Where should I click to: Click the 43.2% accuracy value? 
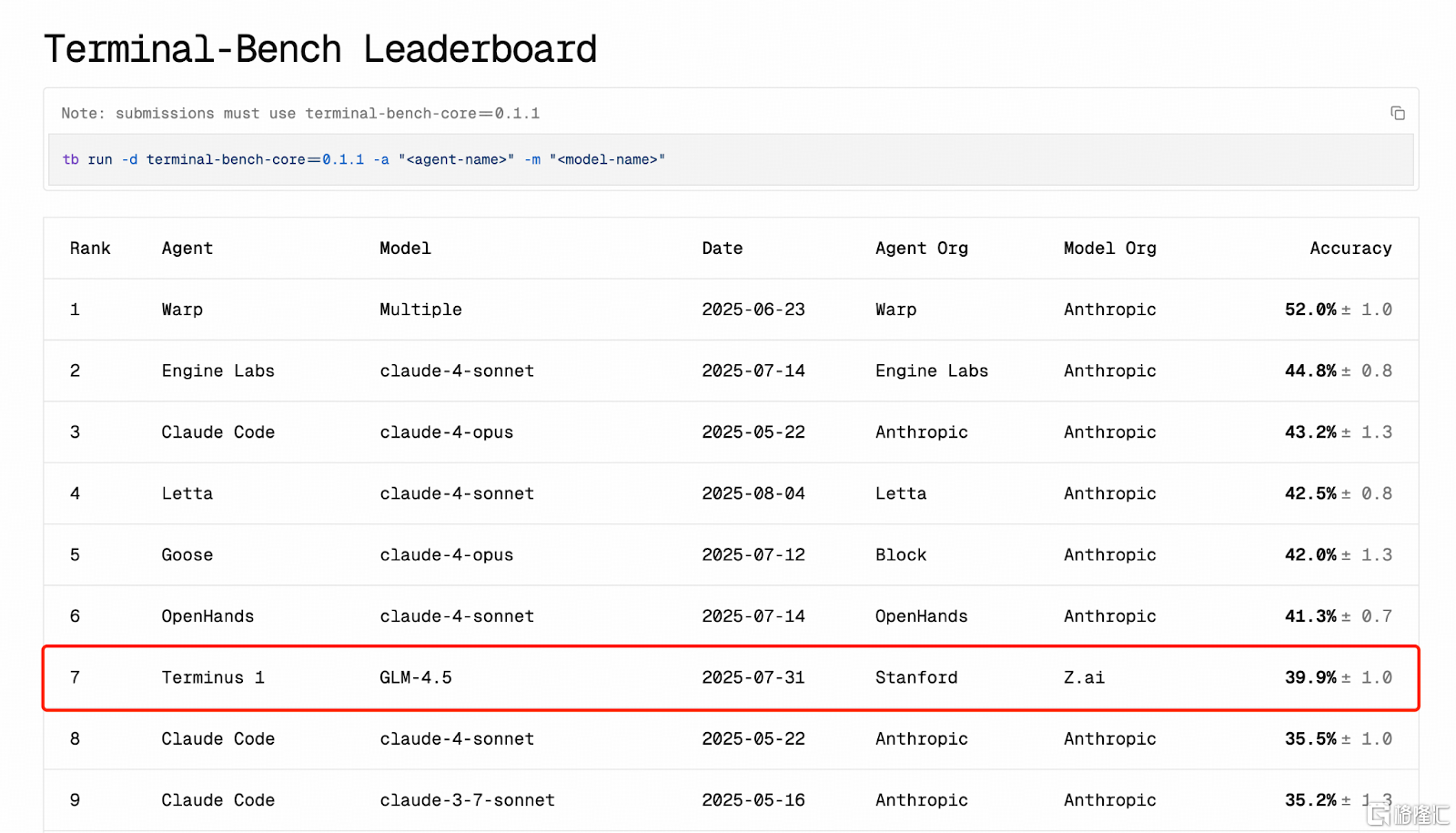[1310, 432]
